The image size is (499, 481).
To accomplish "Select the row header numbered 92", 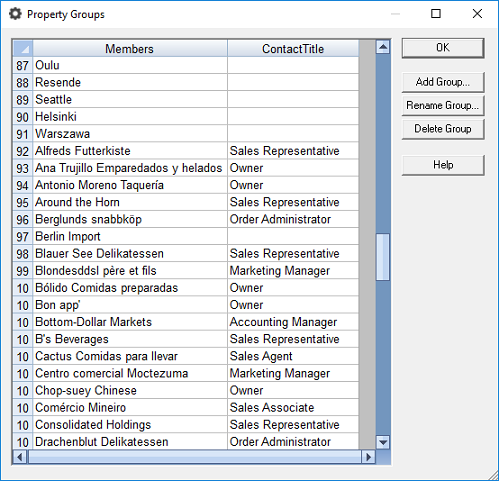I will click(23, 151).
